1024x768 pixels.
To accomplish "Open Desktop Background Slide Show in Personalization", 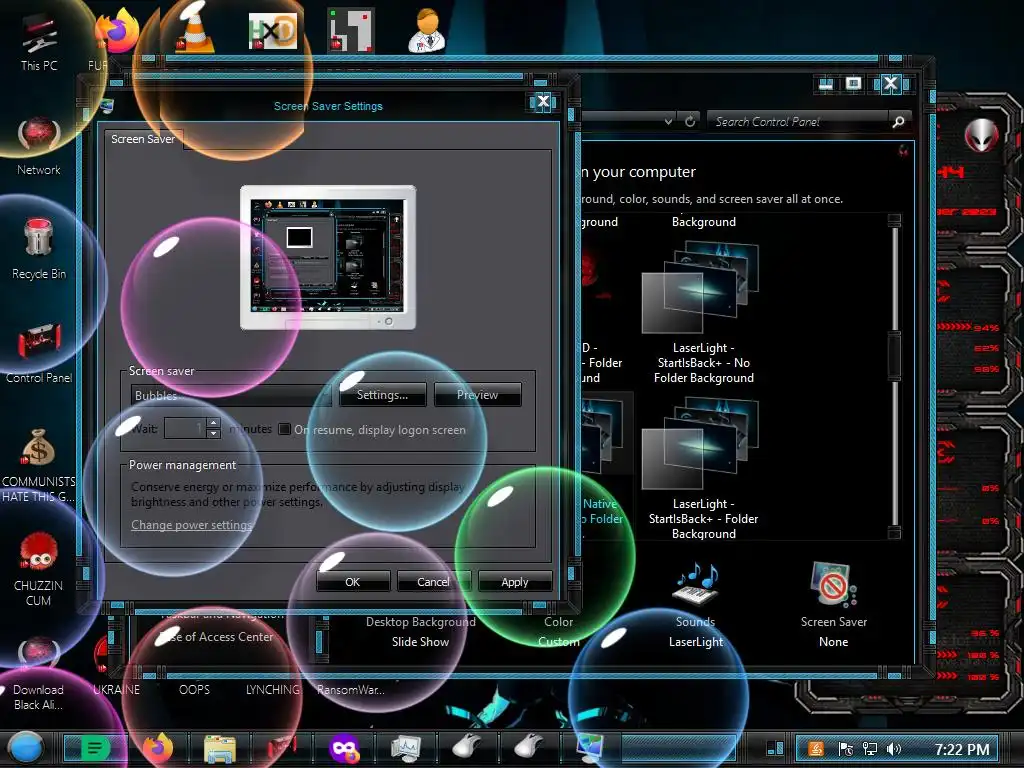I will [x=421, y=632].
